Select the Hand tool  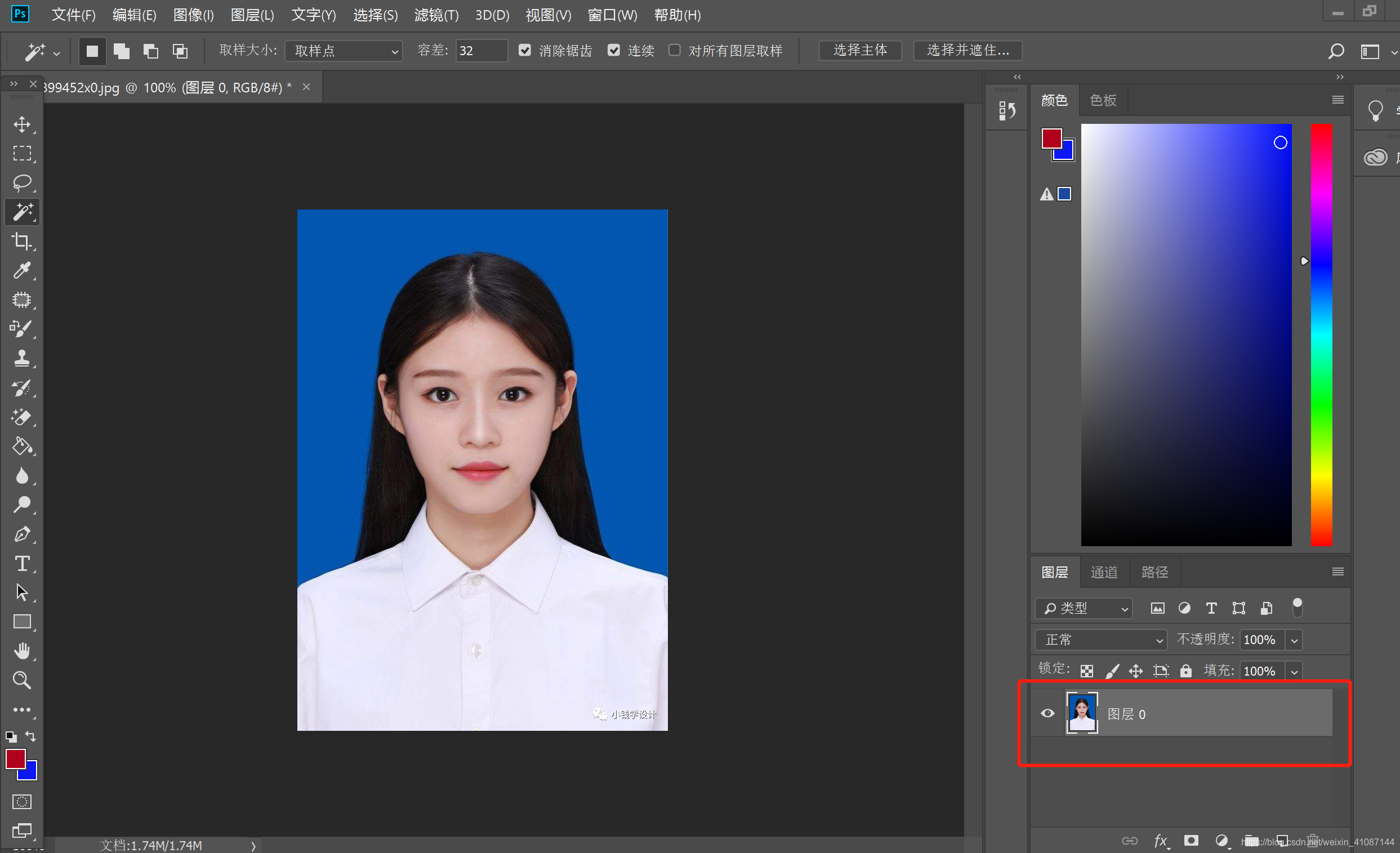click(x=21, y=651)
